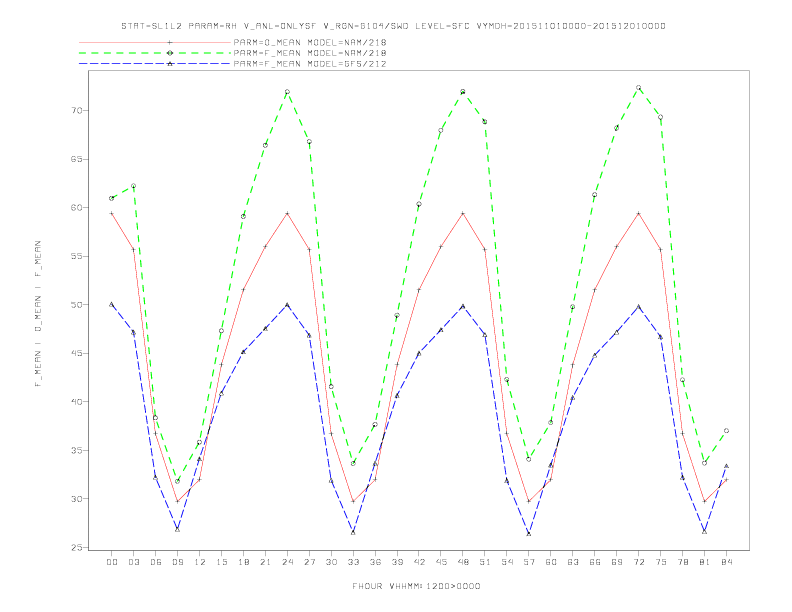Click the plus marker in the O_MEAN legend line
This screenshot has width=792, height=612.
coord(170,42)
